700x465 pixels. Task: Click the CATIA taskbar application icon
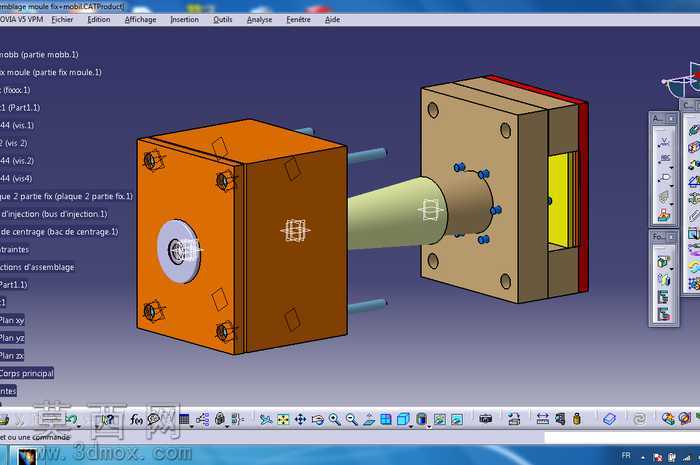tap(26, 457)
